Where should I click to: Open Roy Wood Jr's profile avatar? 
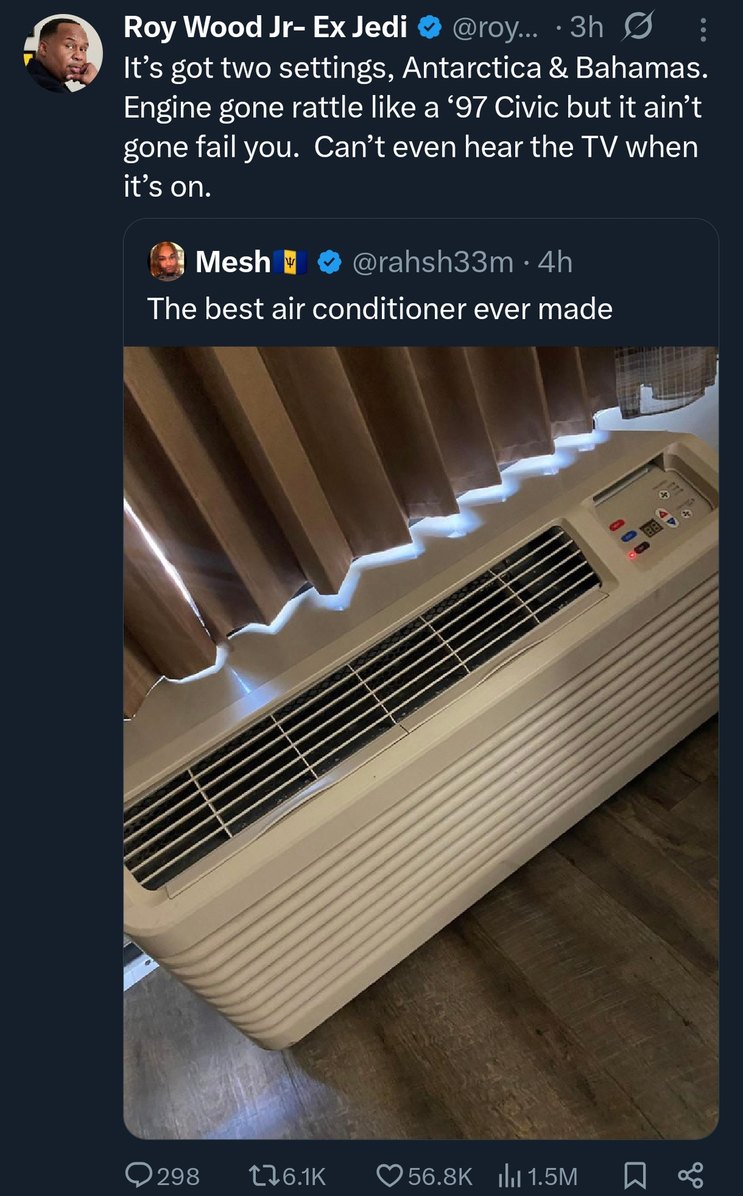pos(64,53)
